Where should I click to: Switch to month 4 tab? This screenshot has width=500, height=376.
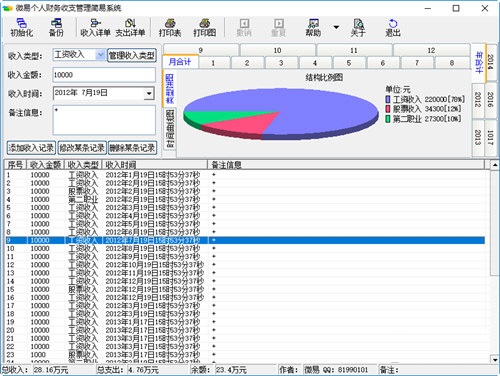(x=315, y=63)
